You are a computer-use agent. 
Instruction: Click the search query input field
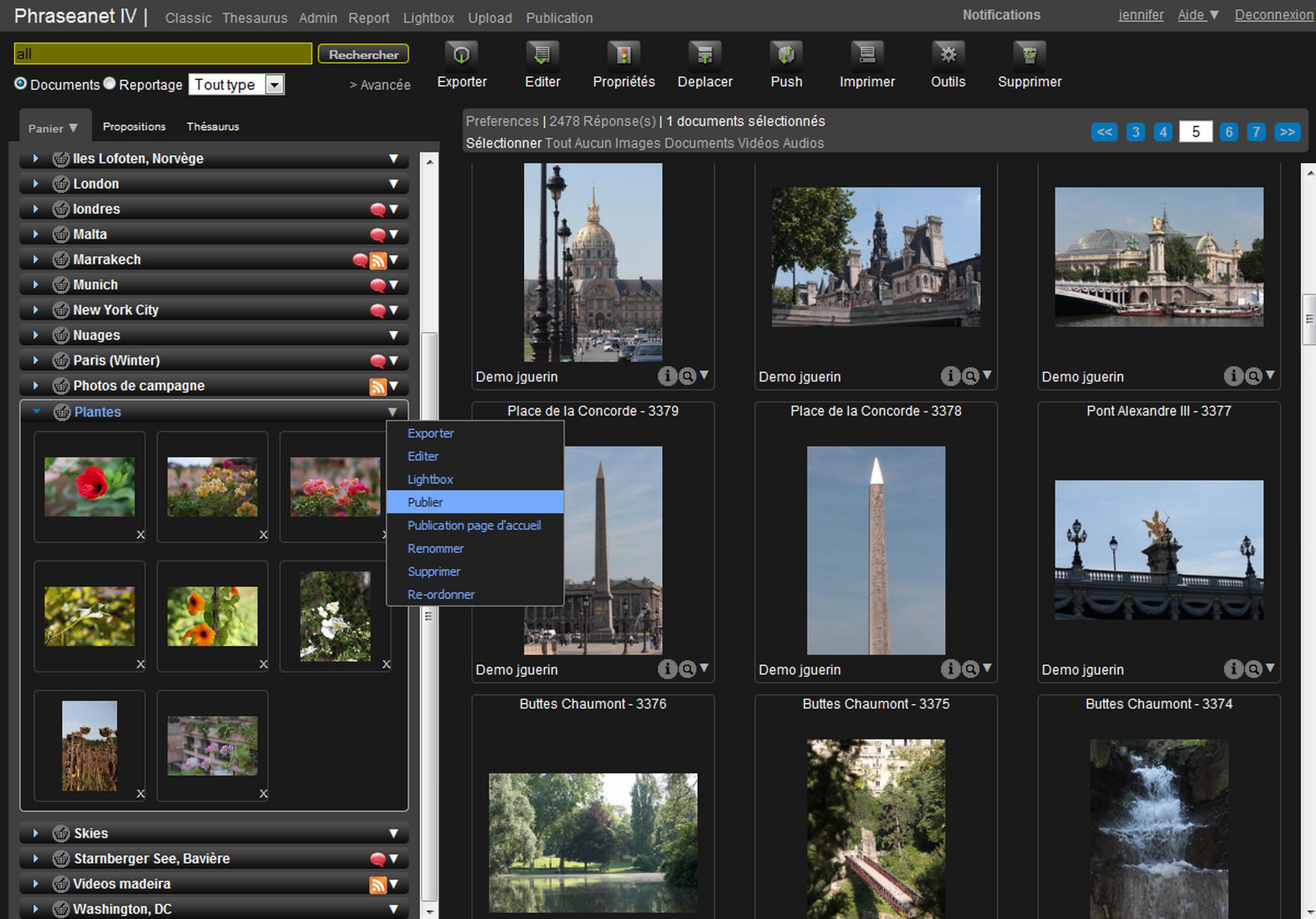163,54
